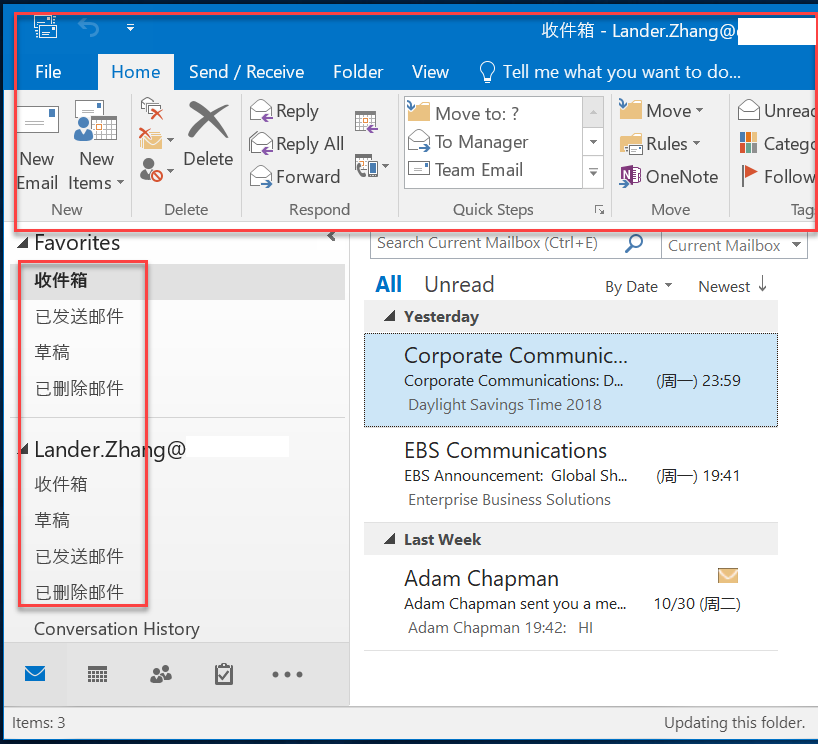The image size is (818, 744).
Task: Show only Unread messages
Action: (459, 285)
